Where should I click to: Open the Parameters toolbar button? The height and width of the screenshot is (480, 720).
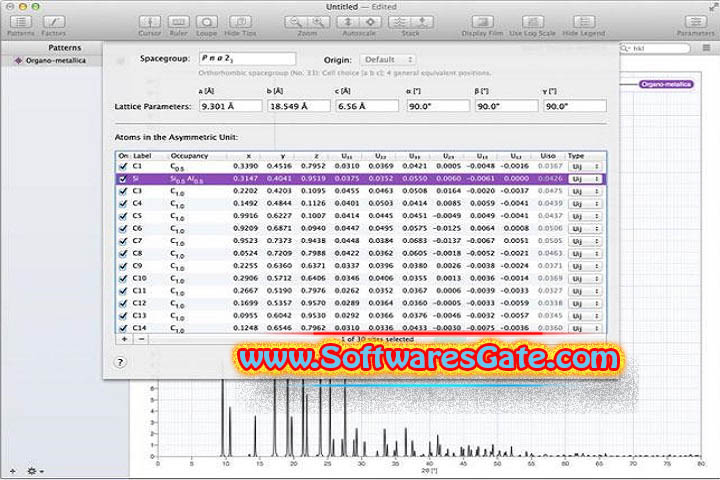[696, 22]
